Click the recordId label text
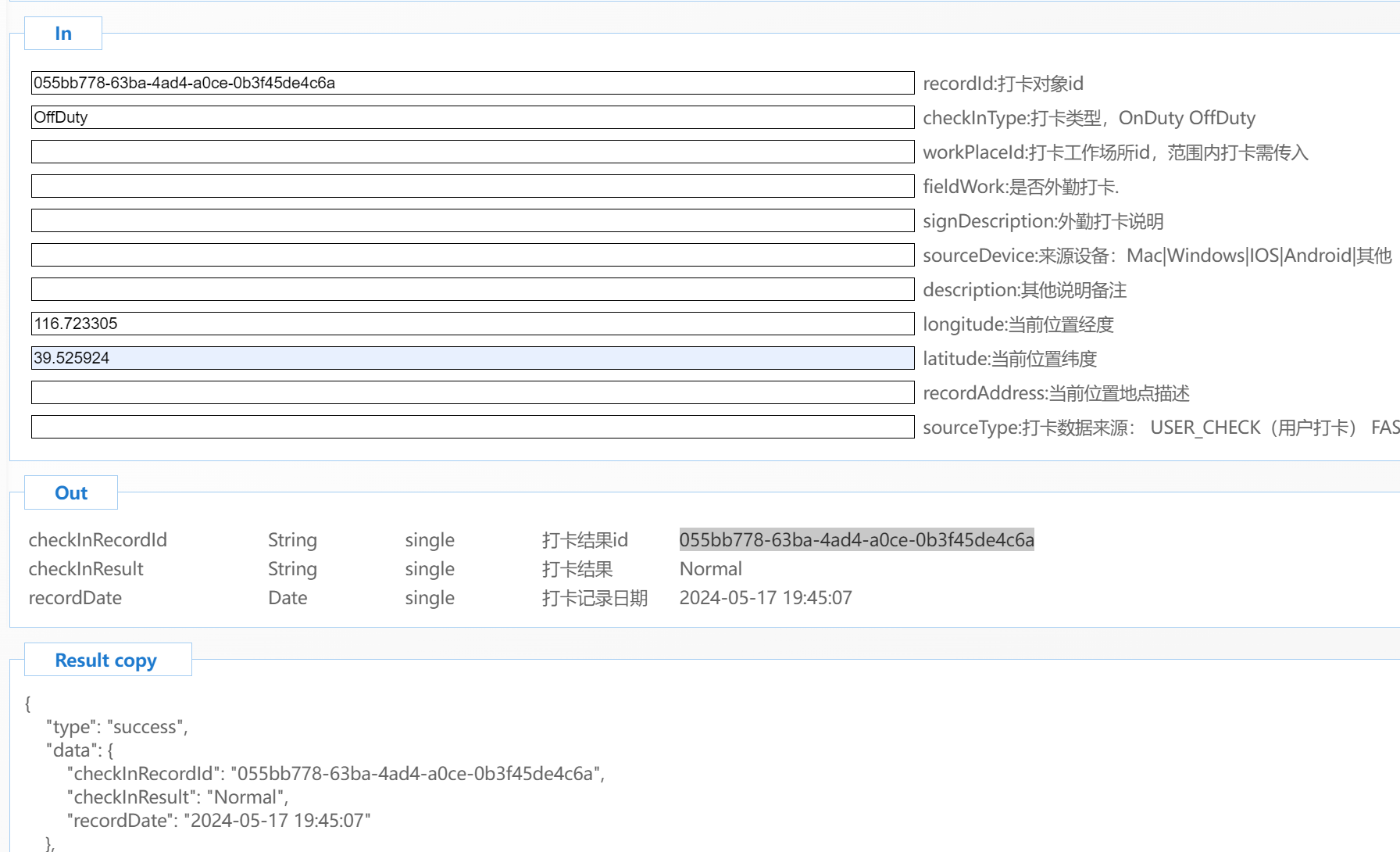Viewport: 1400px width, 852px height. [1003, 84]
